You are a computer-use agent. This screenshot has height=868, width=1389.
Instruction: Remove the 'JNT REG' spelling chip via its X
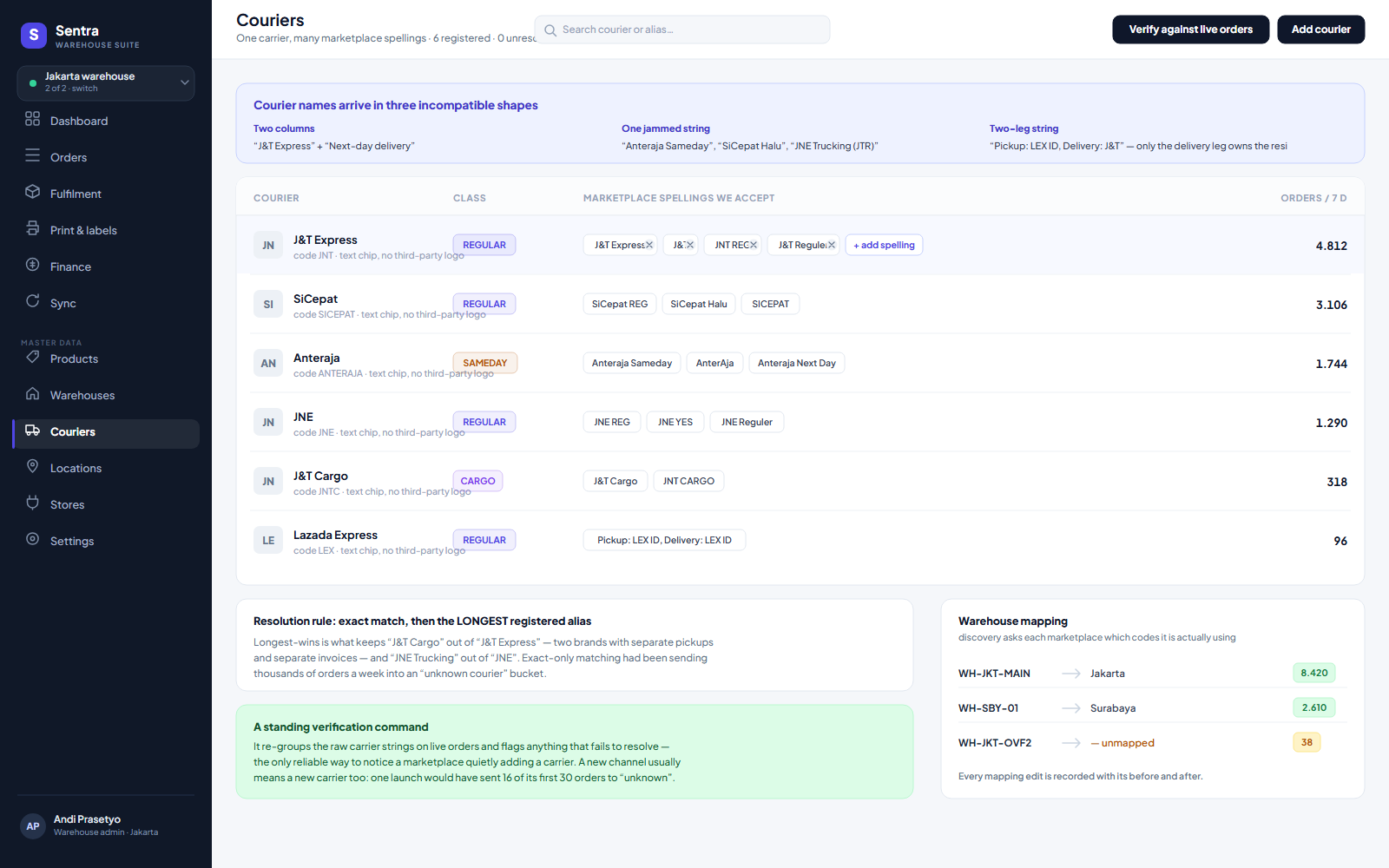[x=754, y=245]
